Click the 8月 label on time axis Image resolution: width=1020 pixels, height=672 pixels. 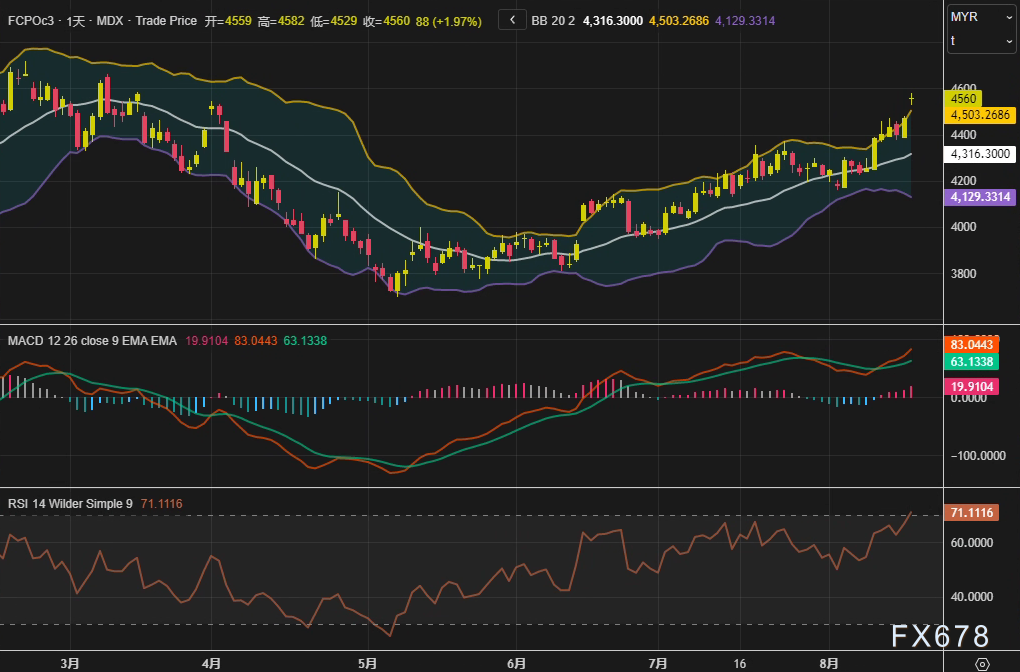click(x=828, y=662)
